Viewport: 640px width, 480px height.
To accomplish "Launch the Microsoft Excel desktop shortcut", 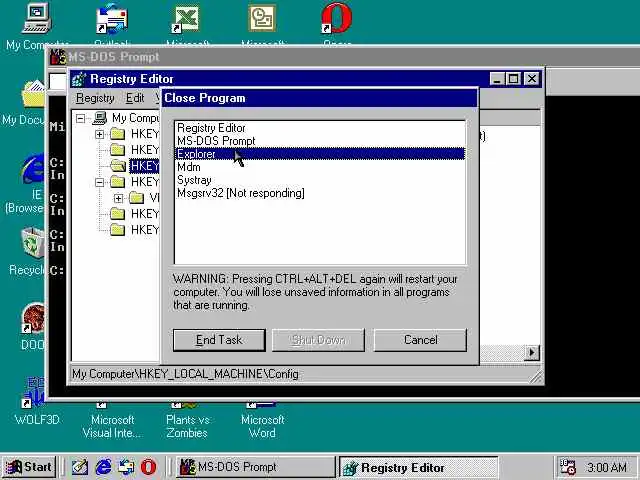I will [186, 19].
